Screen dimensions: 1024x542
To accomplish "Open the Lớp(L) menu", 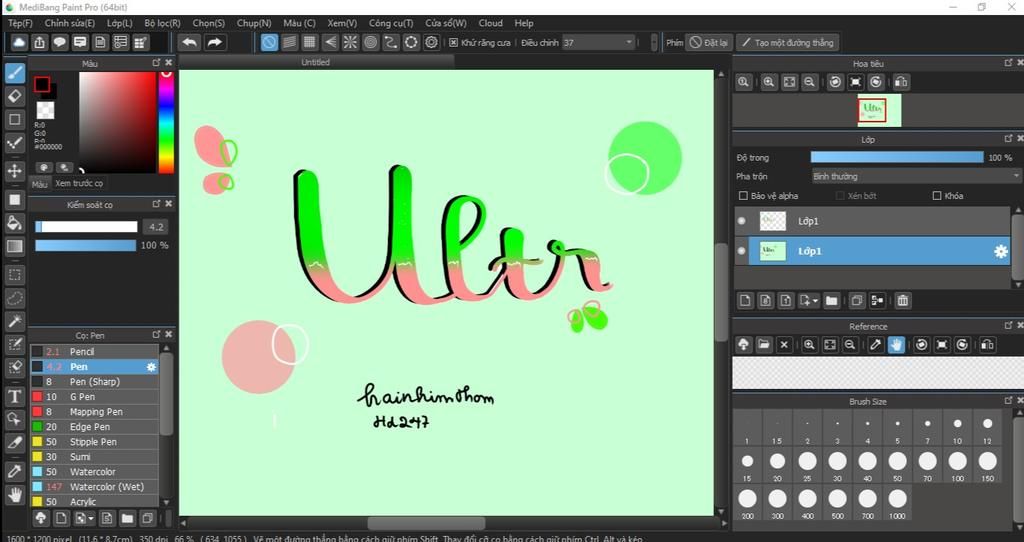I will click(120, 23).
